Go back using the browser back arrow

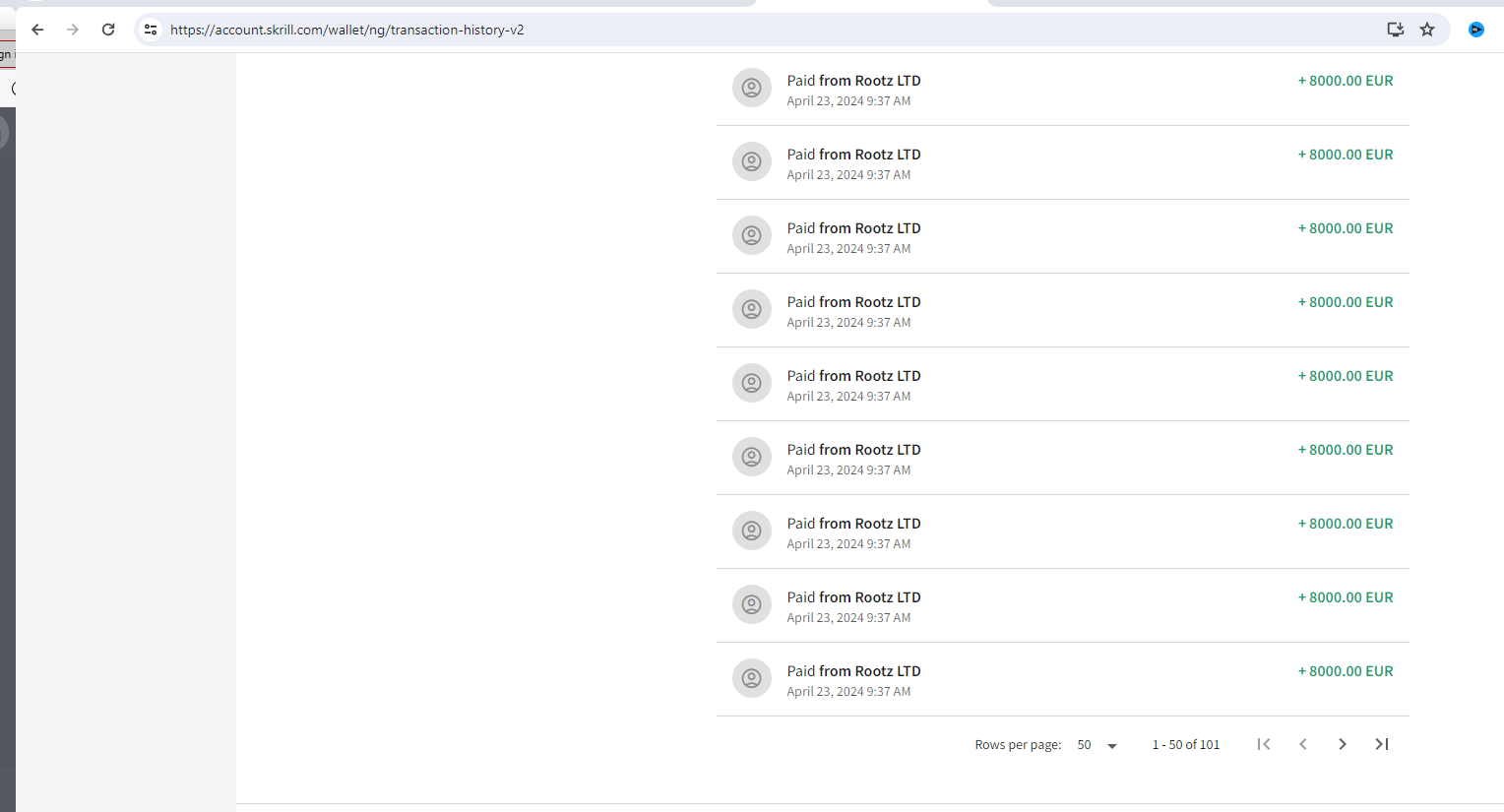tap(37, 30)
